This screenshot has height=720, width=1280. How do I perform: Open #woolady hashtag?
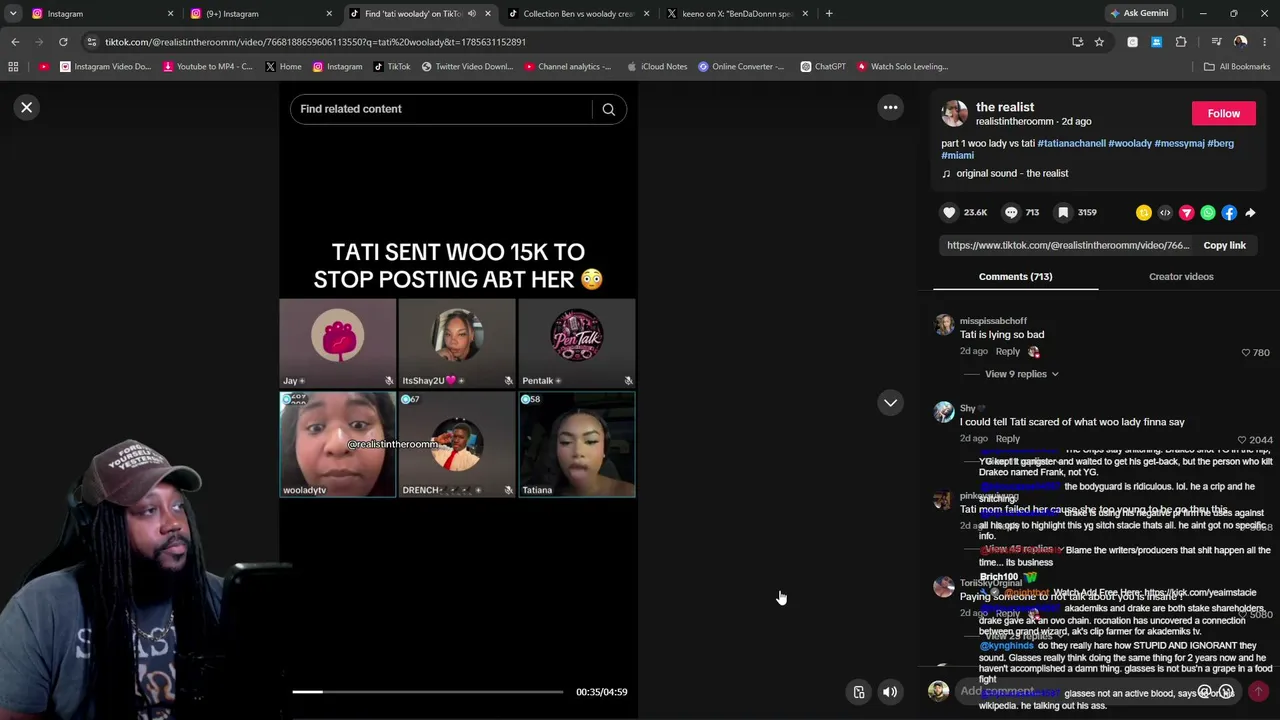(x=1130, y=143)
